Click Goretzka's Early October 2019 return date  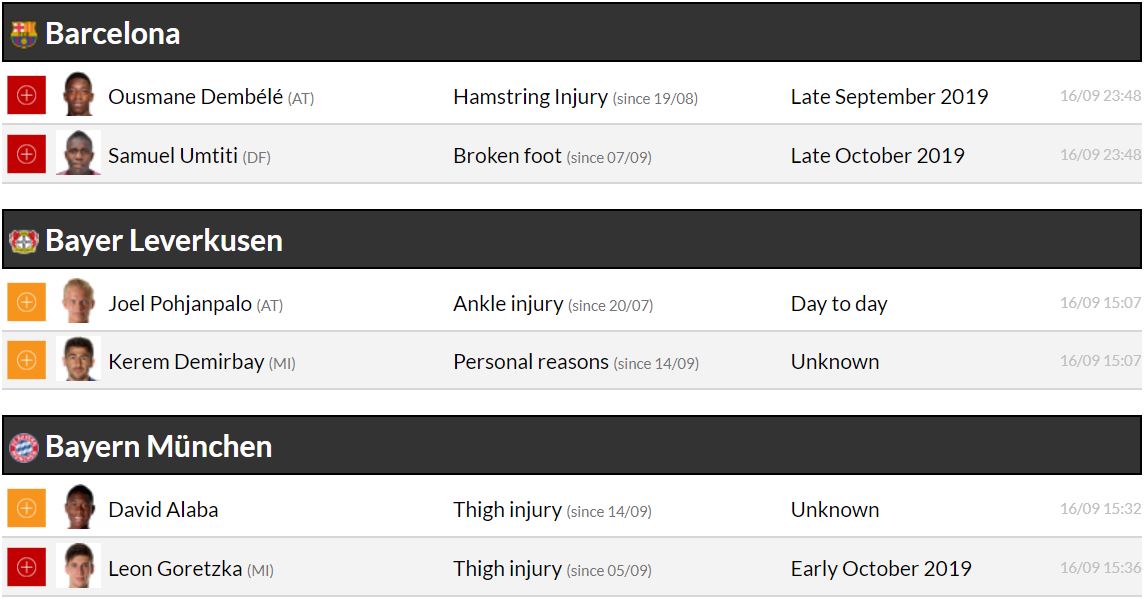pyautogui.click(x=881, y=569)
